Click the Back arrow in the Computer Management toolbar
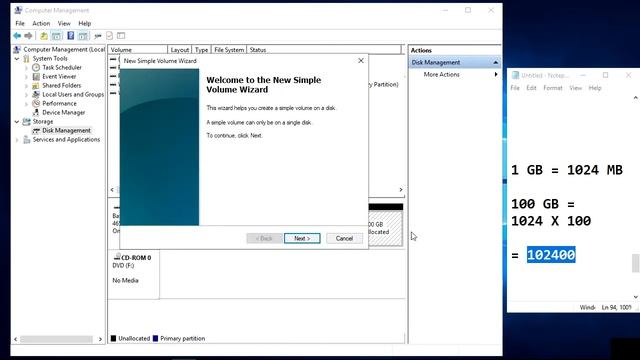 click(17, 36)
